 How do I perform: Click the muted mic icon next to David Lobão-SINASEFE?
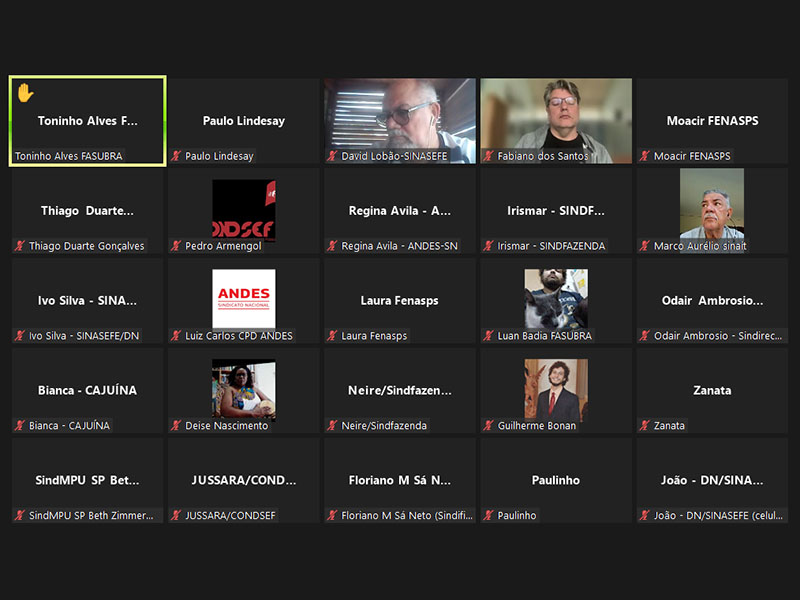(333, 156)
